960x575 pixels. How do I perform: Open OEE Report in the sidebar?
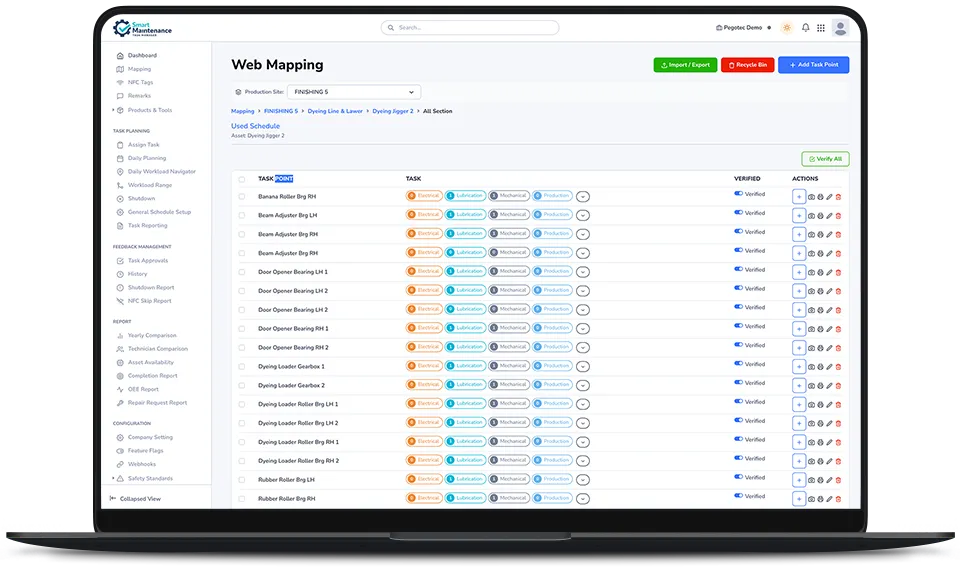[x=143, y=389]
